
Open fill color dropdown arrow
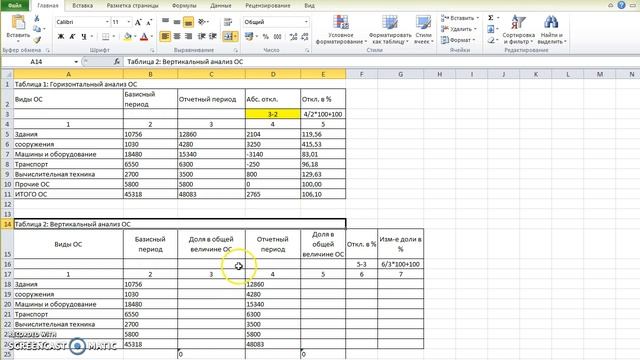point(135,37)
